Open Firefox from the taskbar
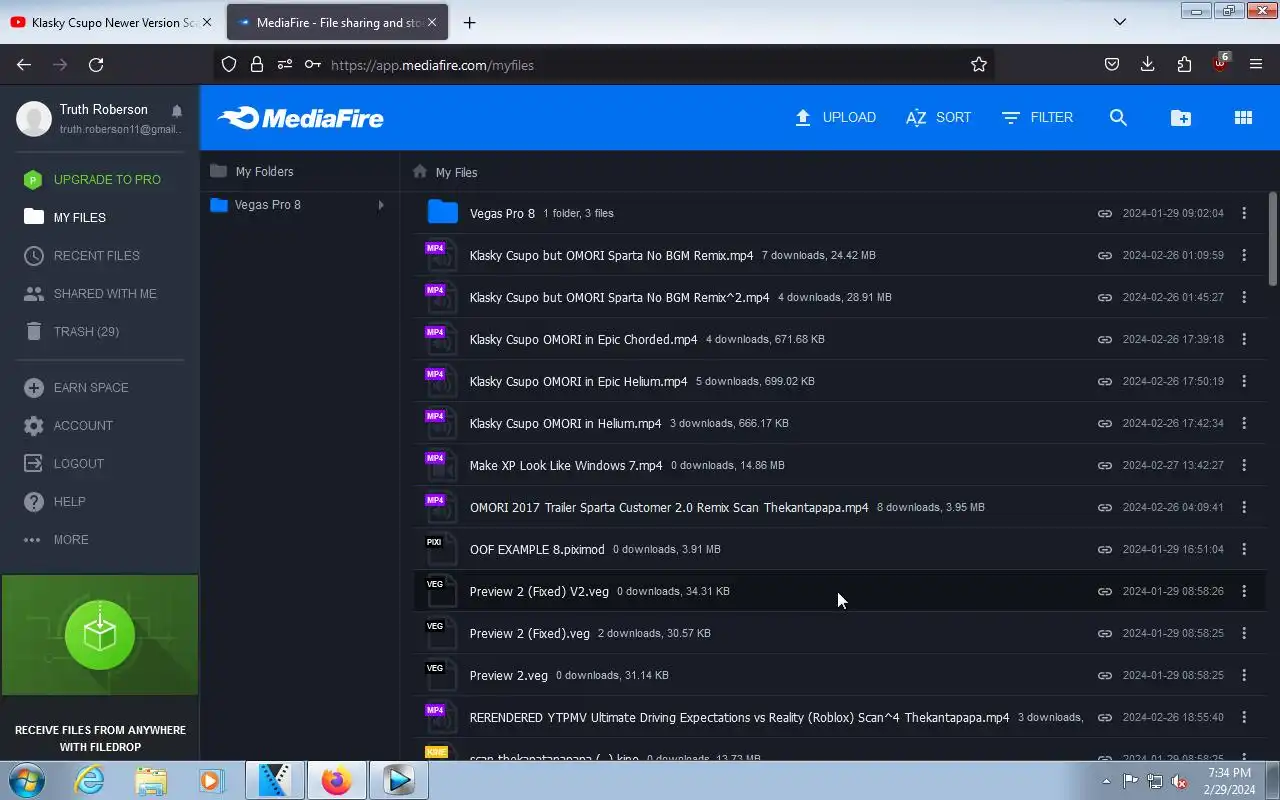The height and width of the screenshot is (800, 1280). (x=336, y=780)
